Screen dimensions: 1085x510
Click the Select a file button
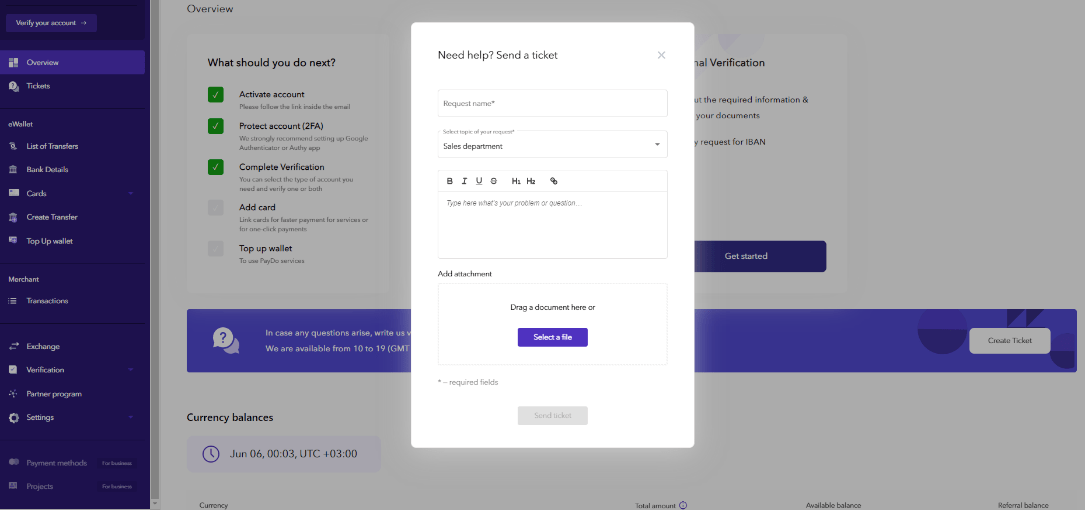(552, 337)
